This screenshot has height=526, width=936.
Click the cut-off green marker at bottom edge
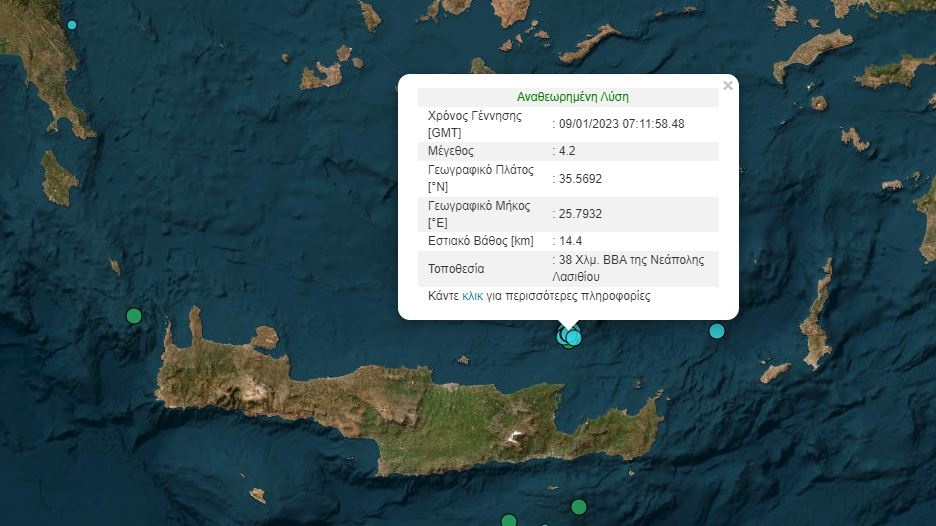[509, 521]
